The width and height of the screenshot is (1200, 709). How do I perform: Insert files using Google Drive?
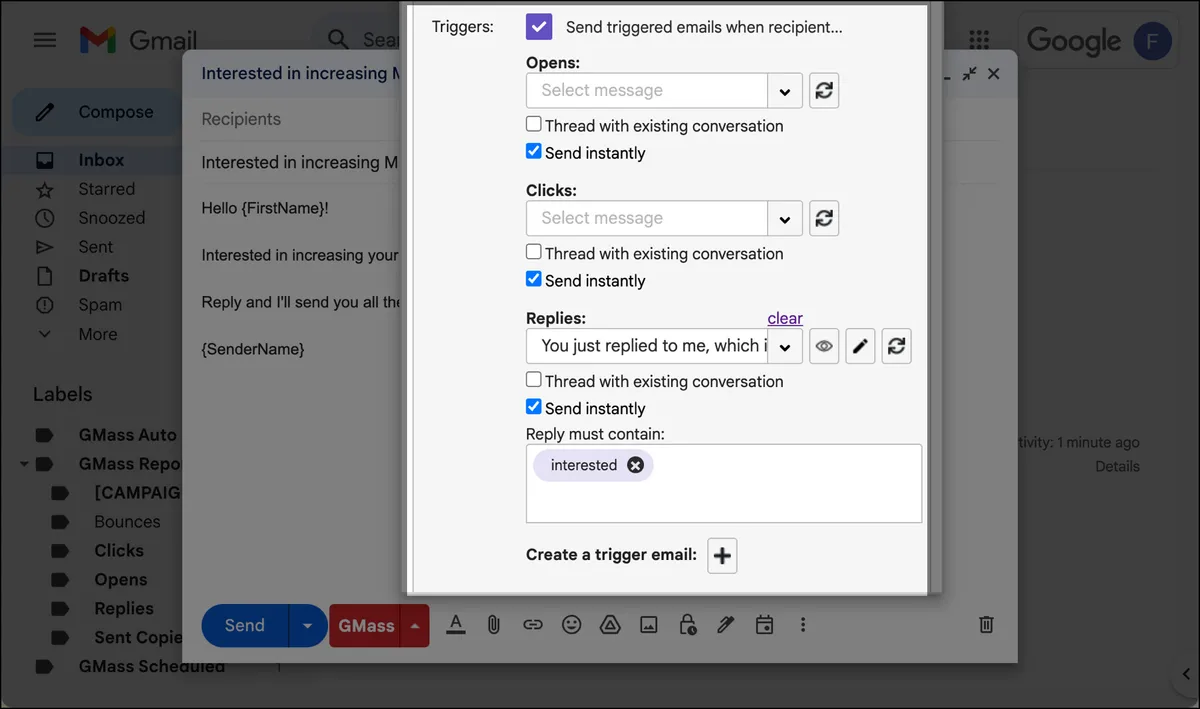point(610,625)
